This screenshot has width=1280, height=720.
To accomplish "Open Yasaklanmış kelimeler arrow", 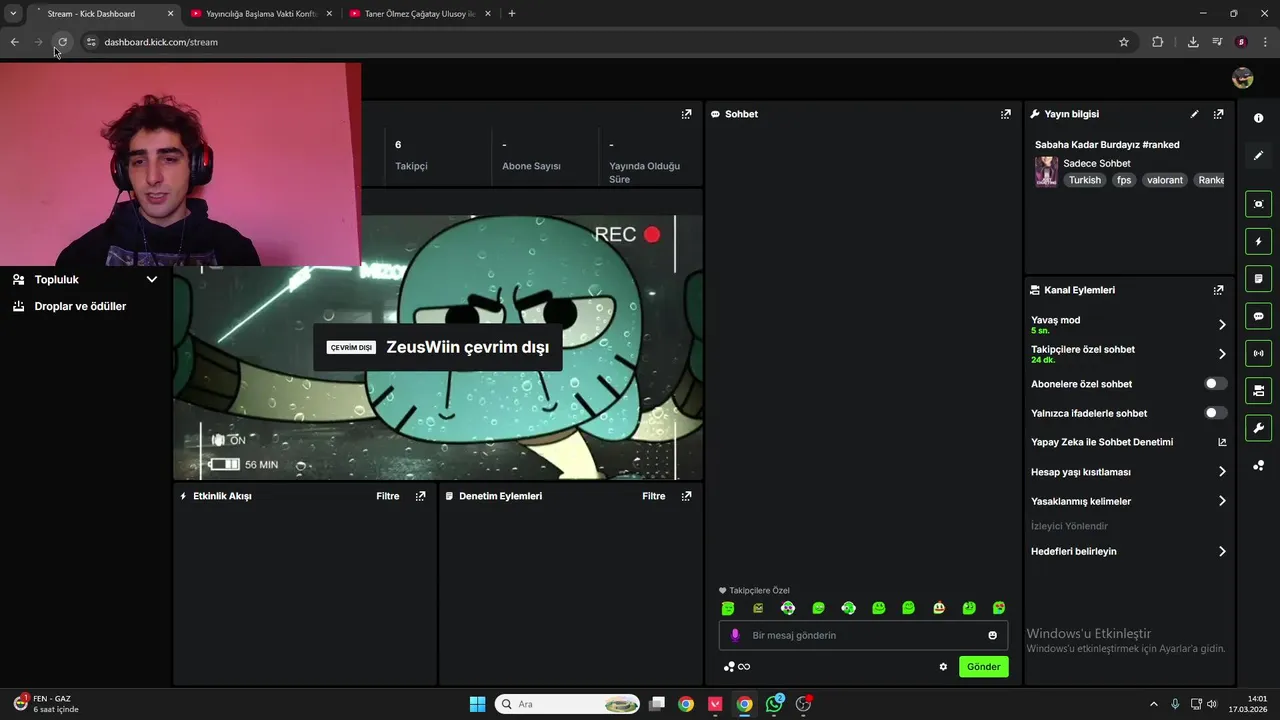I will [x=1221, y=501].
